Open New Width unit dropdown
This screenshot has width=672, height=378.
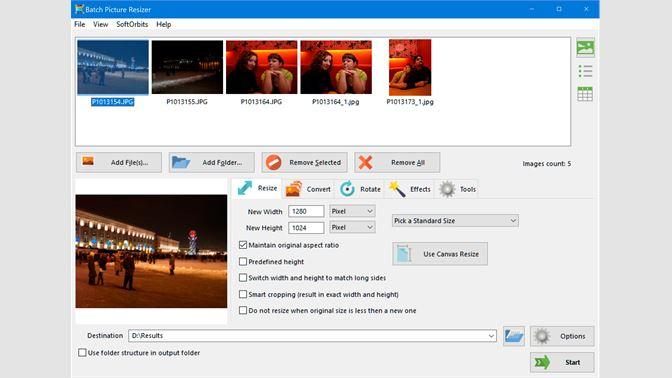pos(352,211)
